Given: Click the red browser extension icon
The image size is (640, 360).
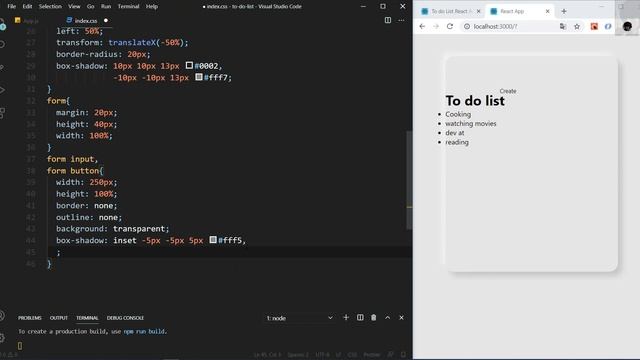Looking at the screenshot, I should pyautogui.click(x=594, y=27).
